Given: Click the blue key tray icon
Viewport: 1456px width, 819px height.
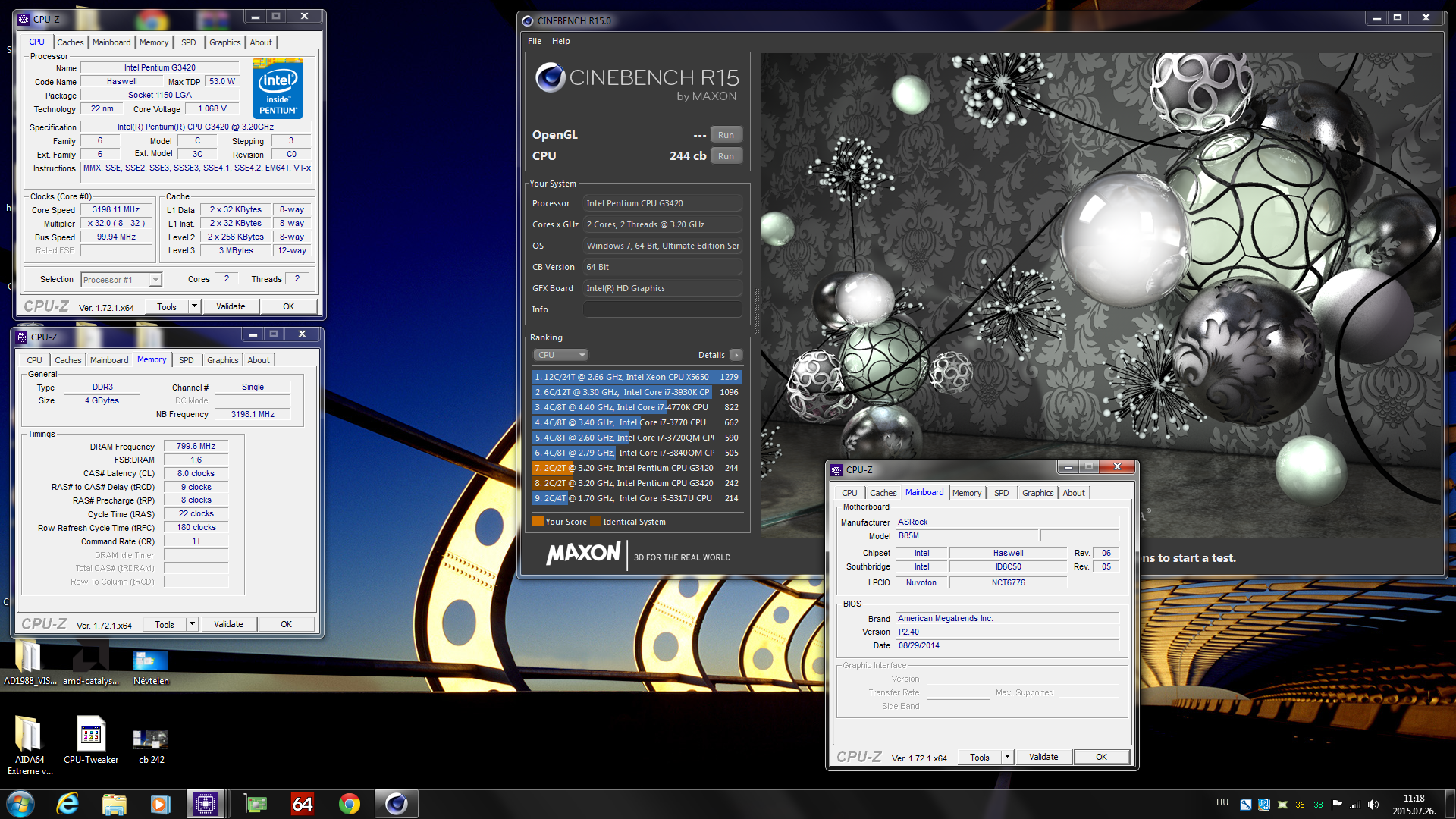Looking at the screenshot, I should [1246, 805].
